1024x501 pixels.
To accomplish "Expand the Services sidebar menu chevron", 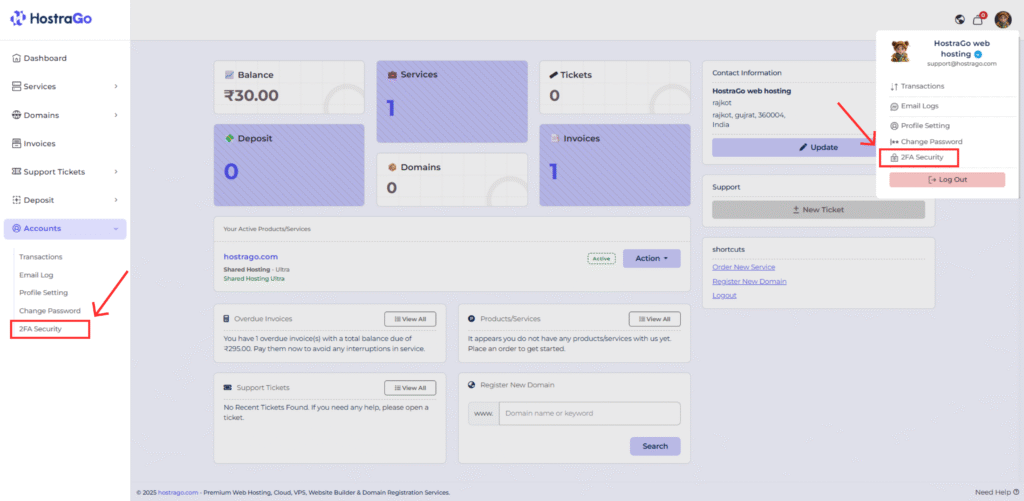I will point(116,86).
